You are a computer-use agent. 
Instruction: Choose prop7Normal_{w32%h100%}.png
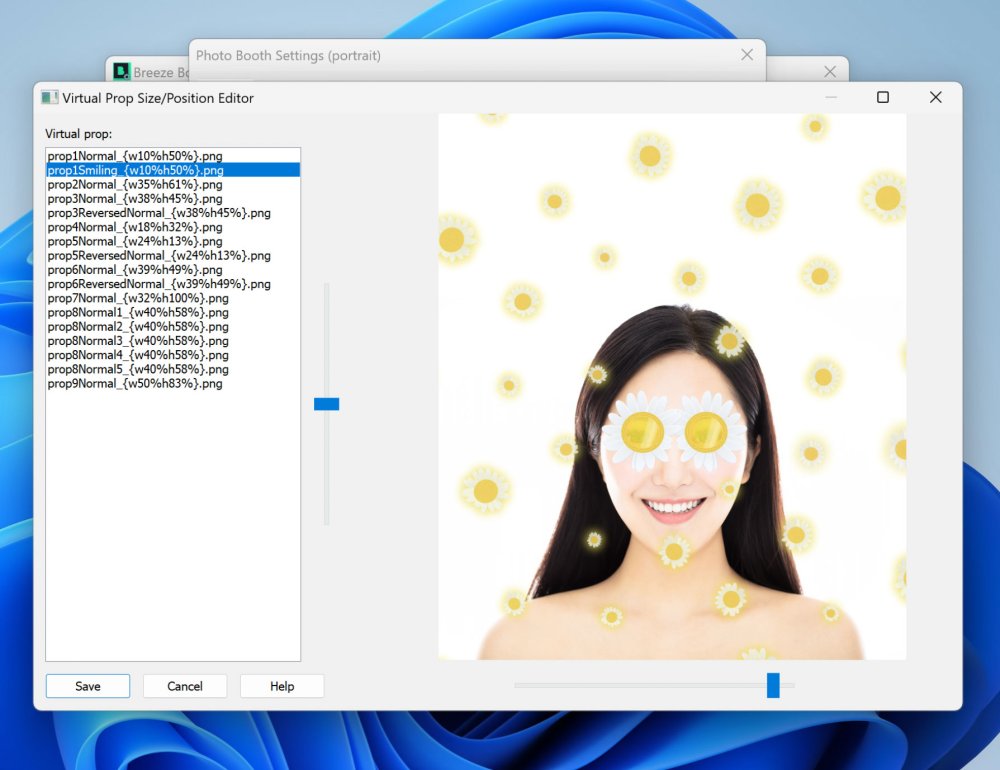138,298
